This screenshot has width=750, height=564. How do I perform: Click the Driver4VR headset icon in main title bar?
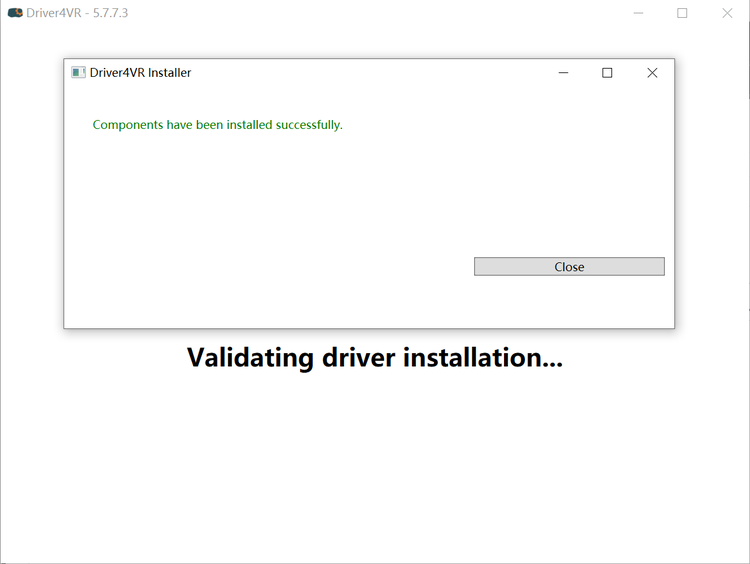point(15,12)
